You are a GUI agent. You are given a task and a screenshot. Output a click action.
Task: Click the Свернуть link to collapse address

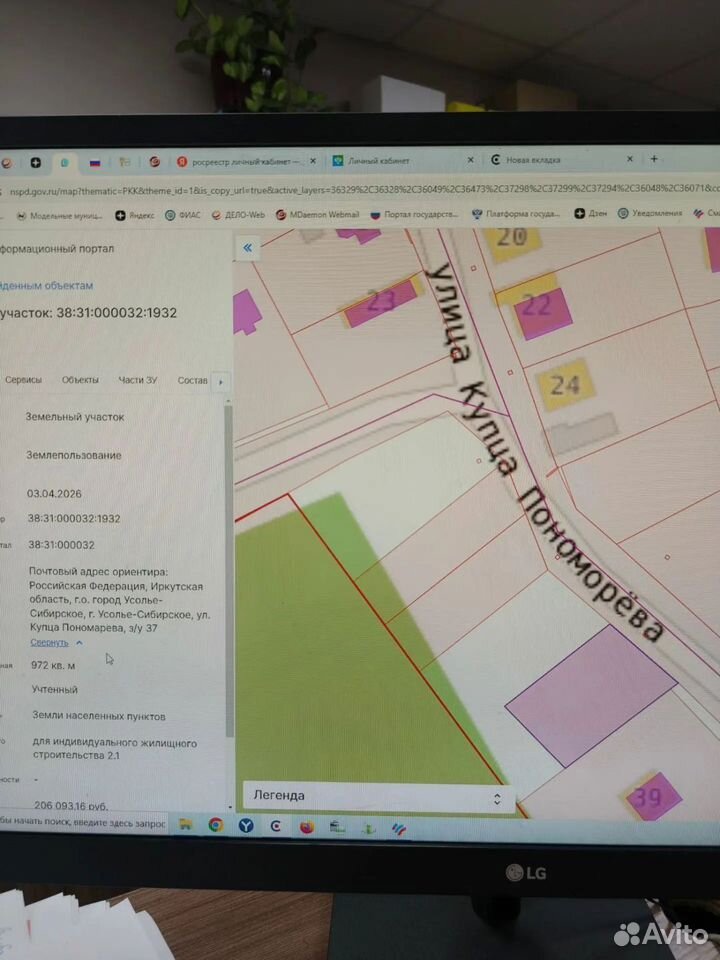50,643
